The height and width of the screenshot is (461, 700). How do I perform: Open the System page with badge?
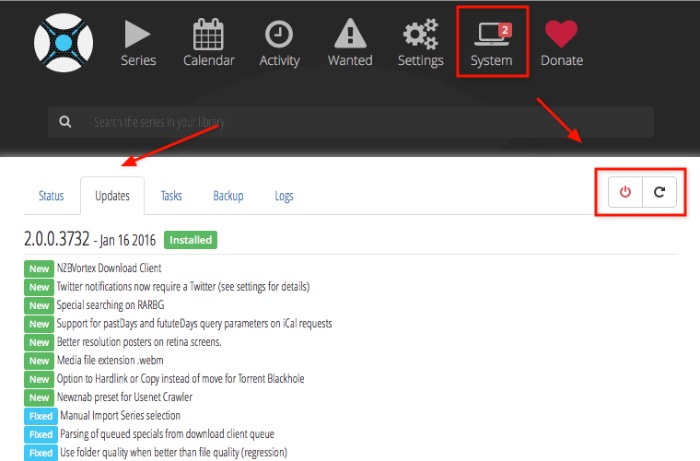[x=490, y=44]
